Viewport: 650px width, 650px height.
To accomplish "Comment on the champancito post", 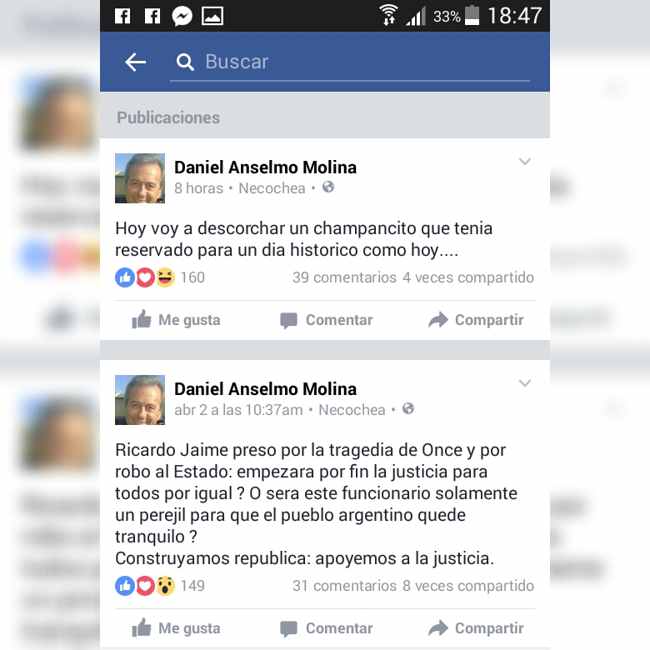I will [326, 320].
